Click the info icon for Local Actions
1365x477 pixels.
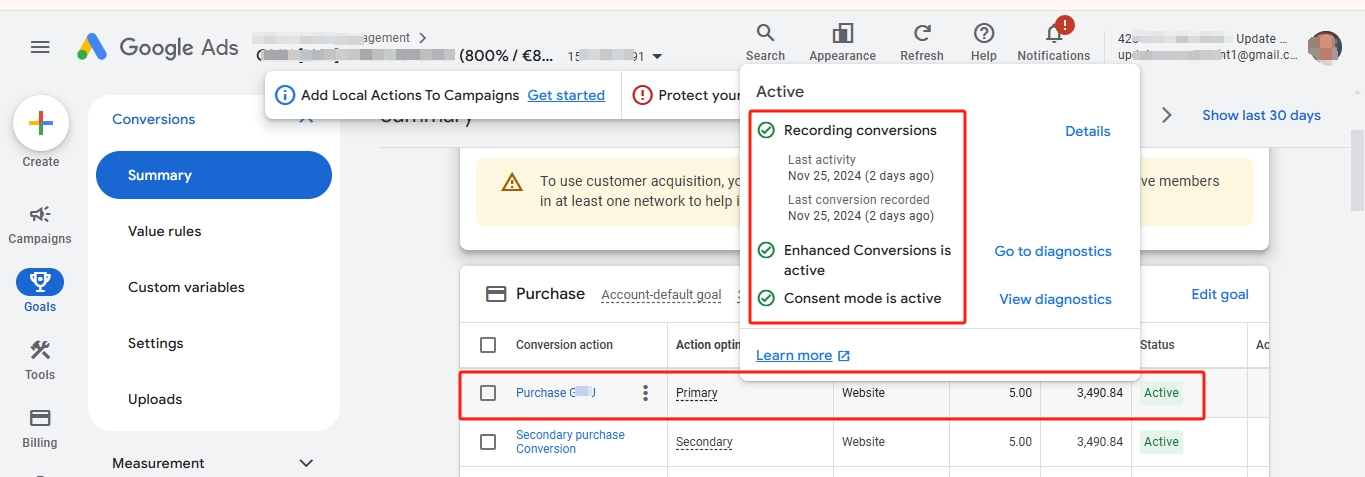(285, 95)
